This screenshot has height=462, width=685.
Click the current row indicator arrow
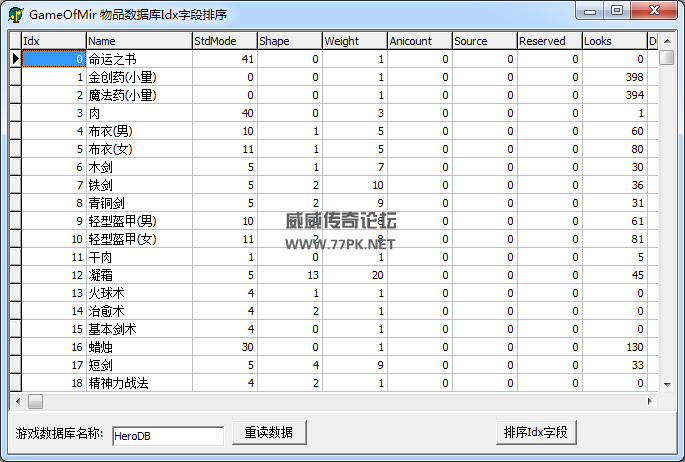tap(15, 60)
